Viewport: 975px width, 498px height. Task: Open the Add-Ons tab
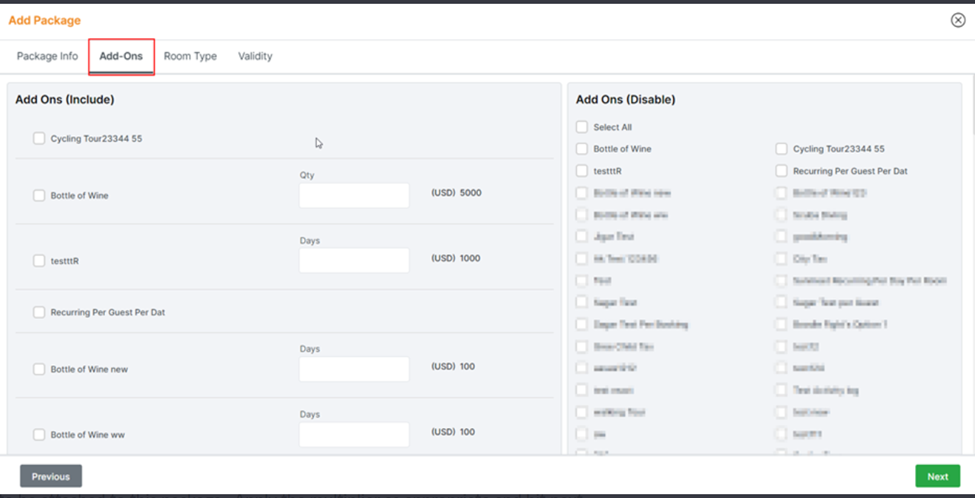pos(121,56)
